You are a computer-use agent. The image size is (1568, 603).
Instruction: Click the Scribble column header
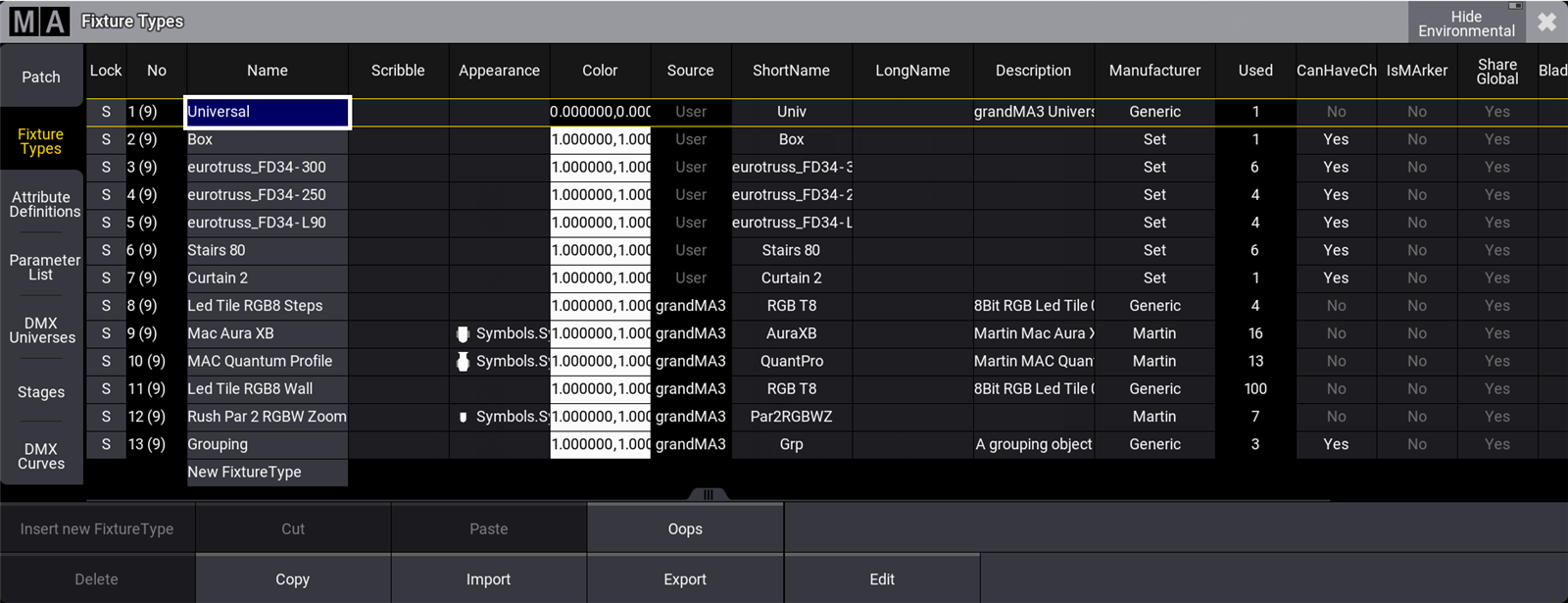398,71
